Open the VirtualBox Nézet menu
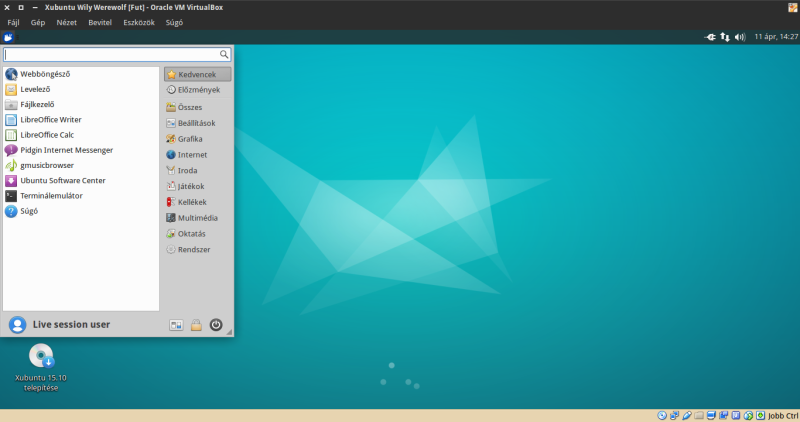Screen dimensions: 800x422 [66, 22]
